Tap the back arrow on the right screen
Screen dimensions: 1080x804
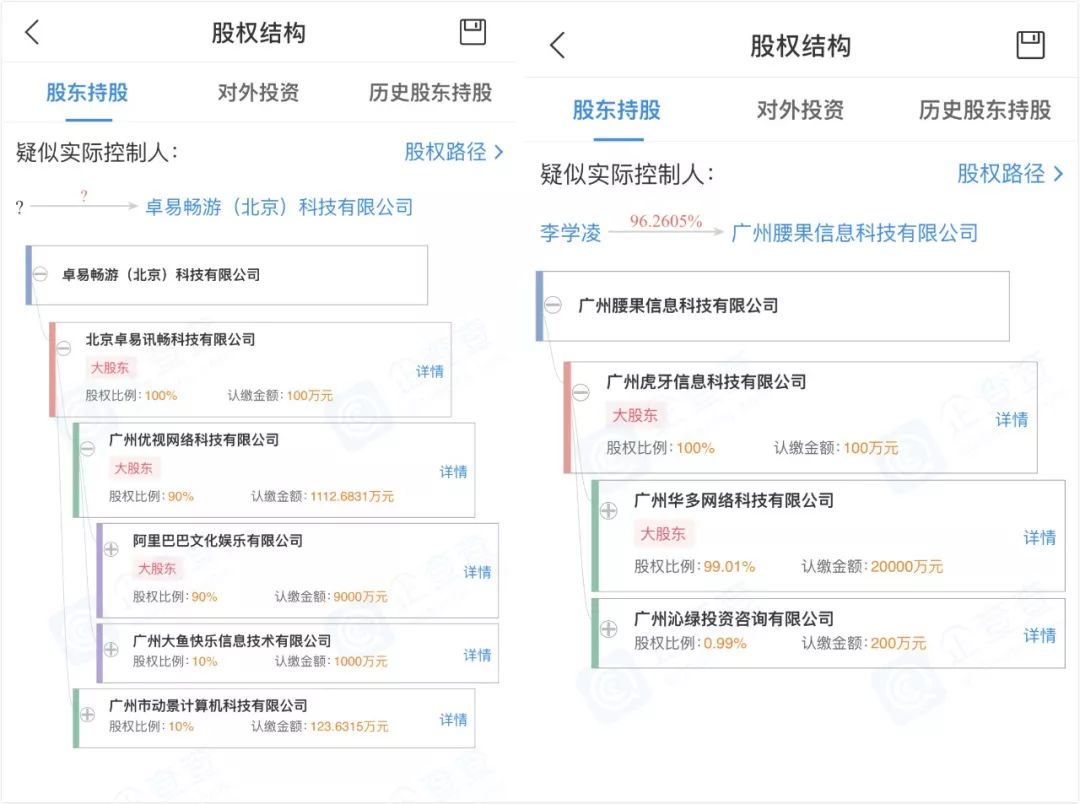point(556,45)
